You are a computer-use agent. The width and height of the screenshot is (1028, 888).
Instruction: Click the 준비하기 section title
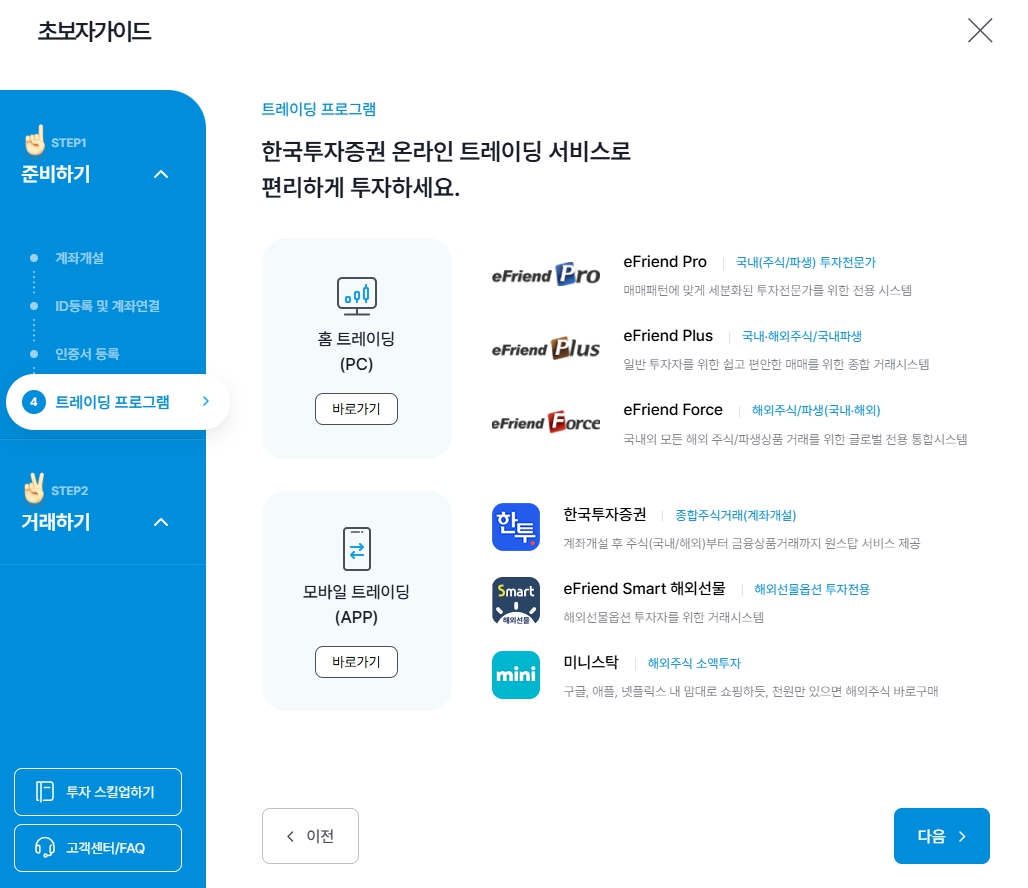tap(56, 174)
